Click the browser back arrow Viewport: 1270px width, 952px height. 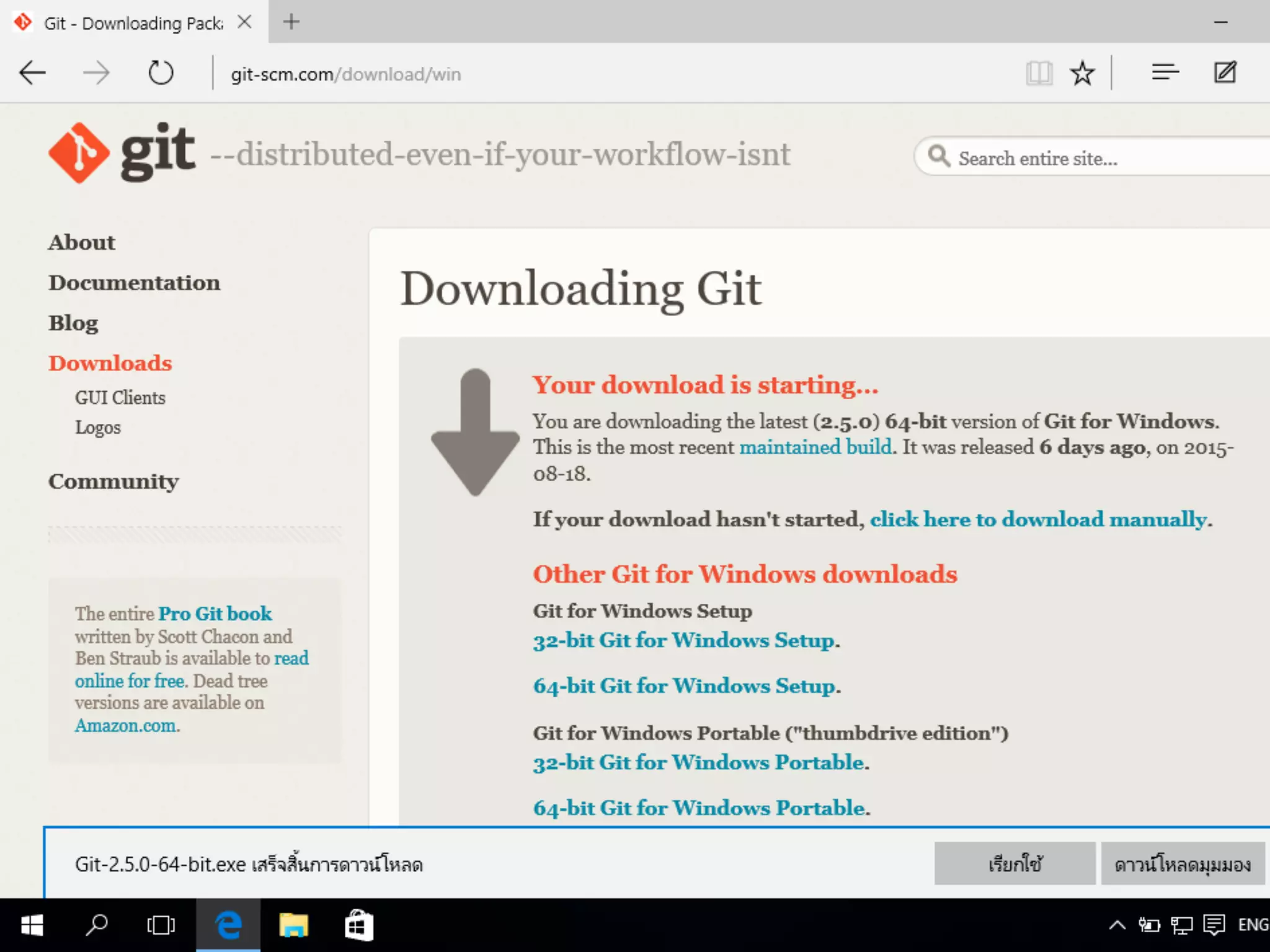32,73
